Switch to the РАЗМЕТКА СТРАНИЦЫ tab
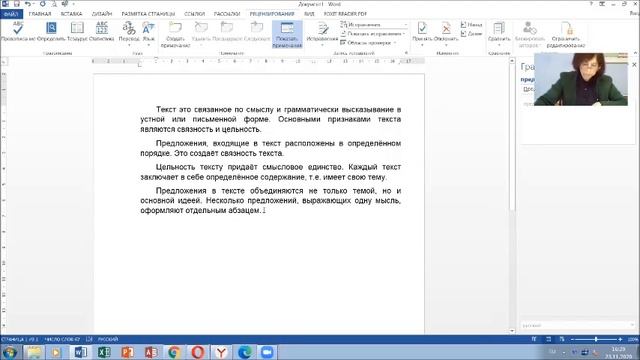 [148, 14]
